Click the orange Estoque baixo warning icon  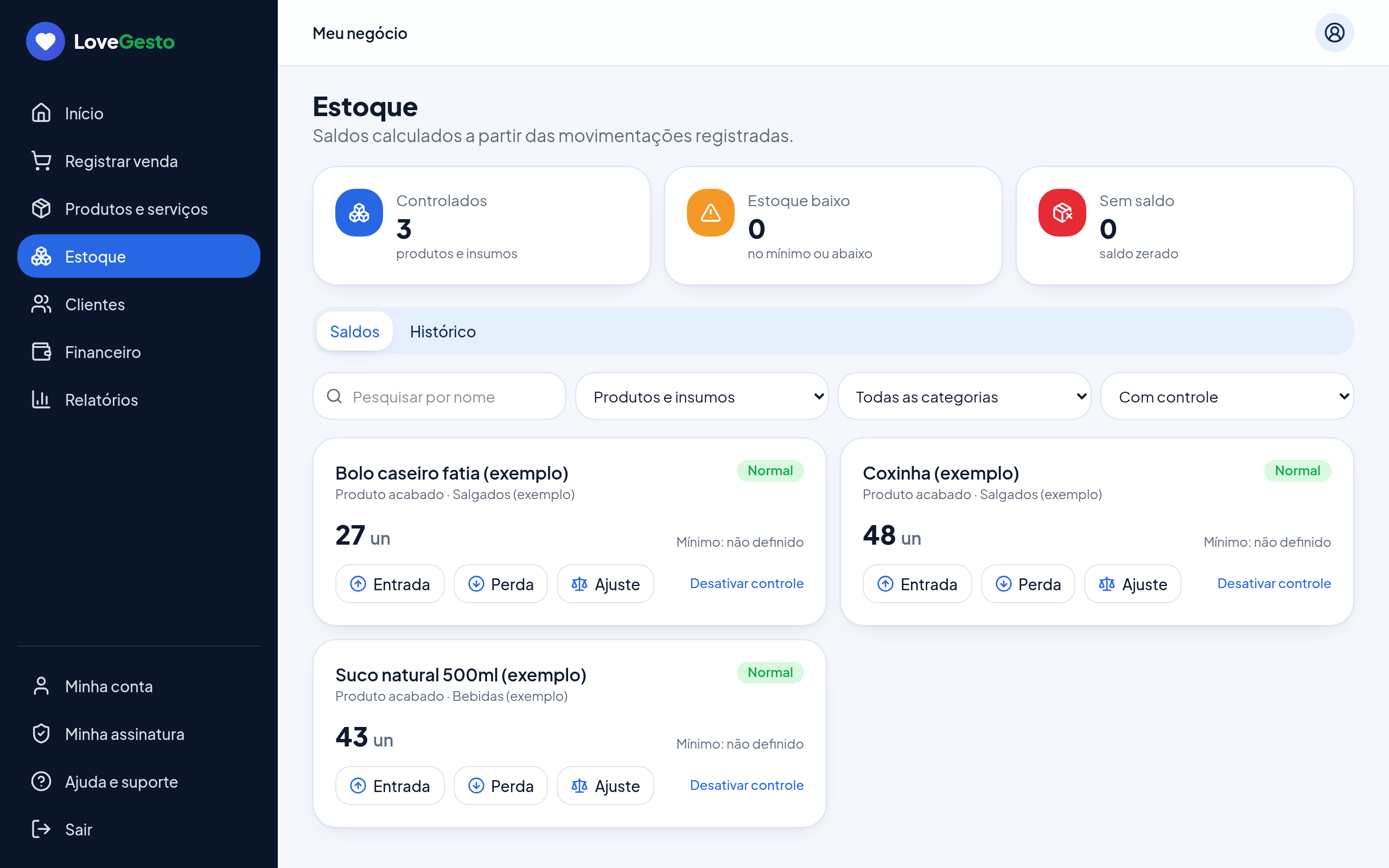(711, 213)
